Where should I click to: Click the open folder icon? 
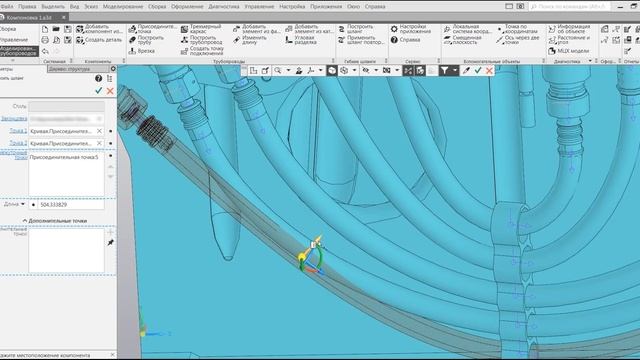tap(56, 29)
